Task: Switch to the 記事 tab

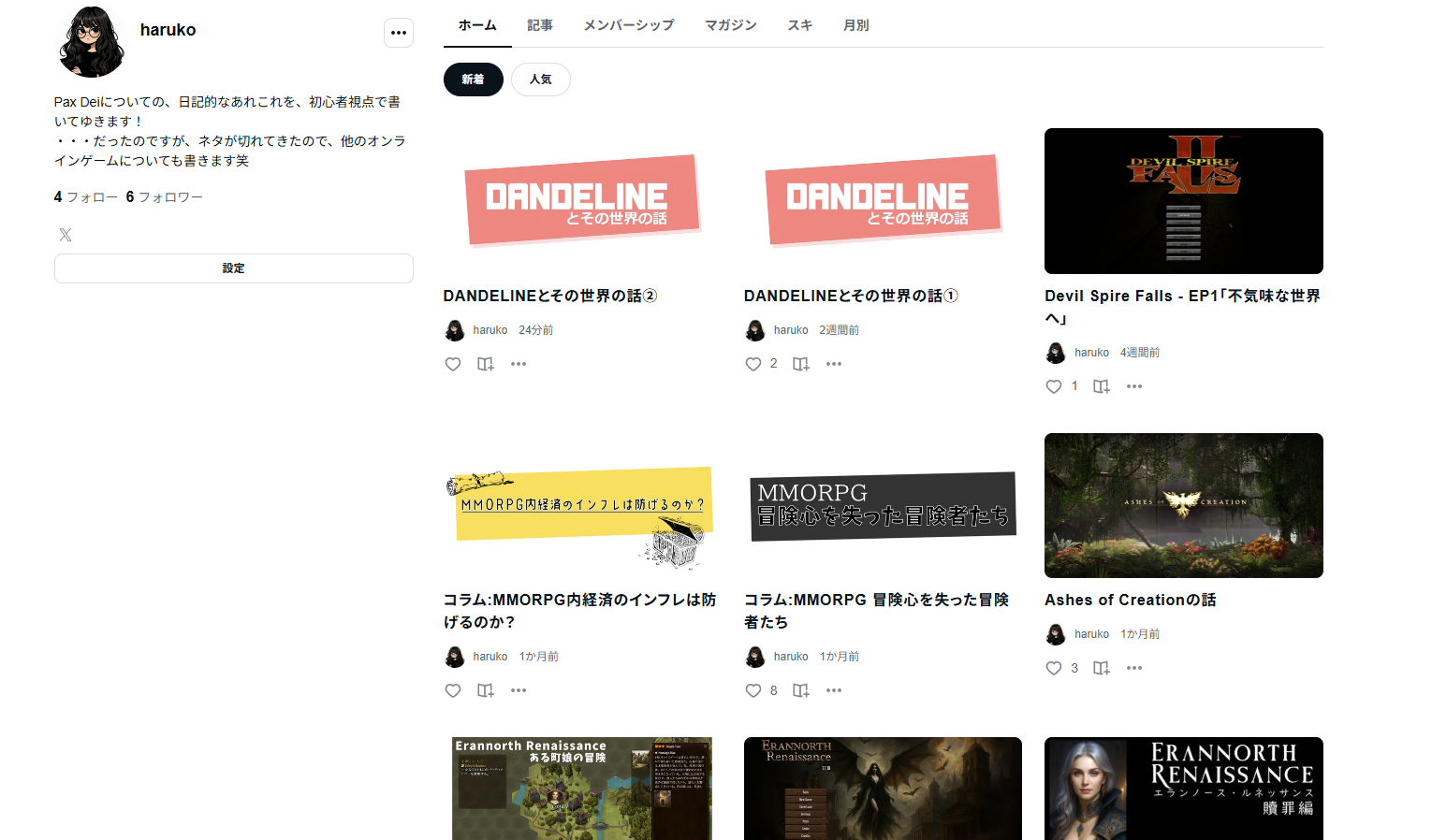Action: coord(539,25)
